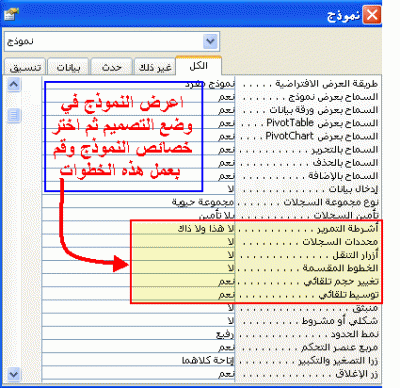Click the value of السماح بالإضافة
Screen dimensions: 400x388
[138, 176]
